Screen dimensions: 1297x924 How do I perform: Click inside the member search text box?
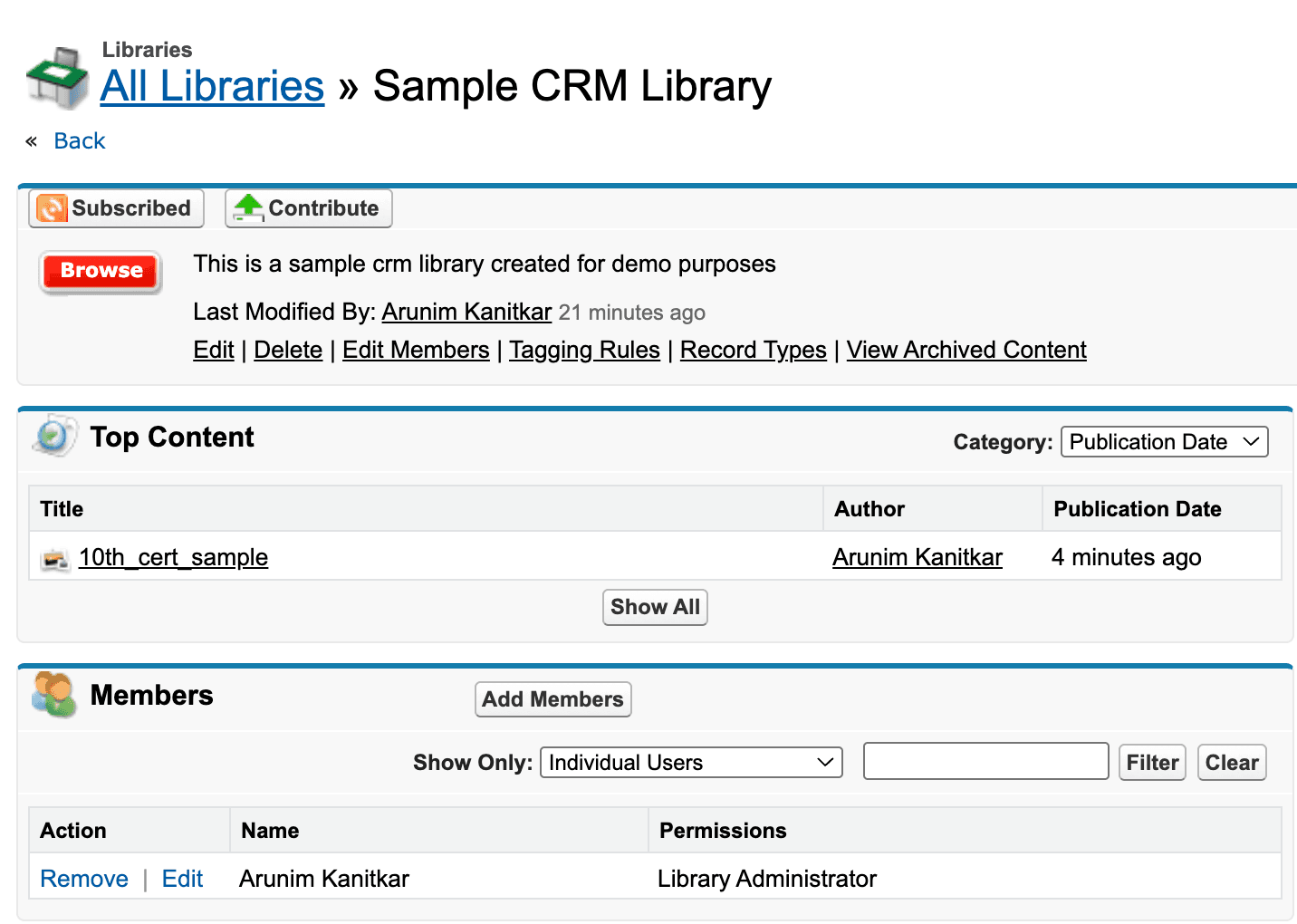[x=985, y=761]
